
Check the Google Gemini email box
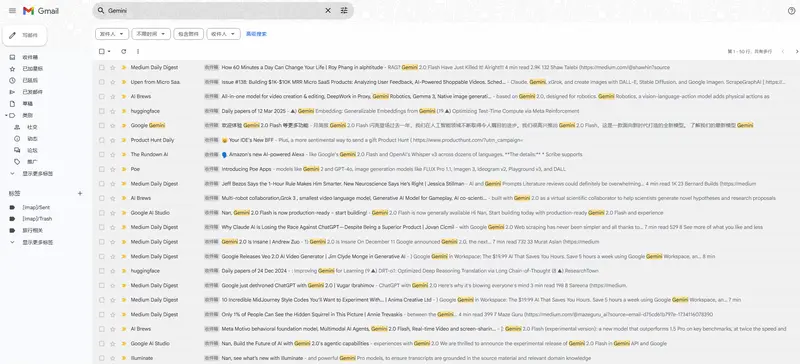click(x=102, y=125)
